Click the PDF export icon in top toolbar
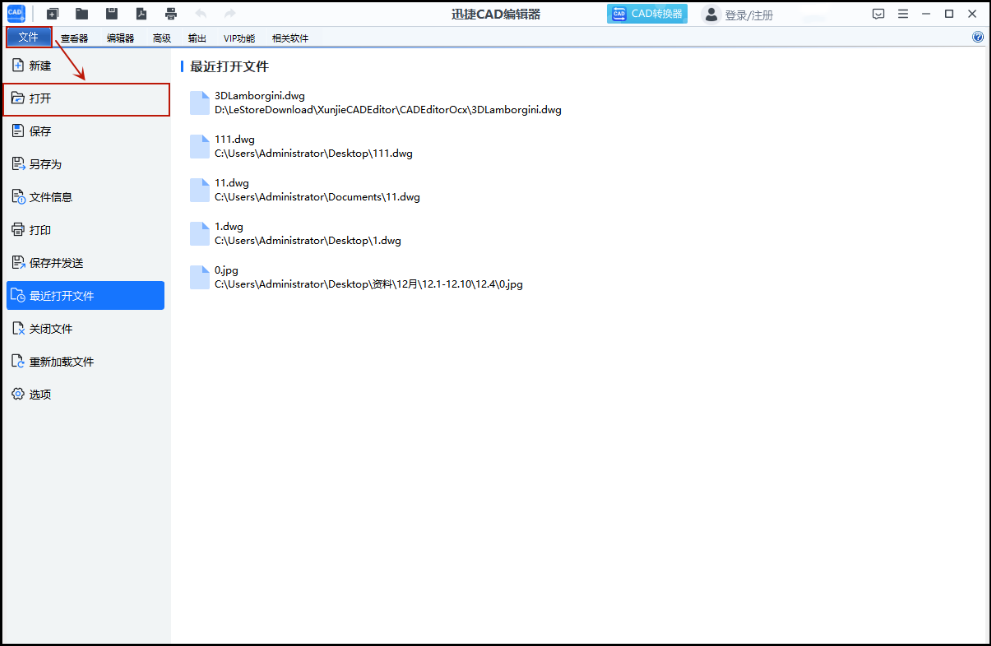Image resolution: width=991 pixels, height=646 pixels. 141,14
